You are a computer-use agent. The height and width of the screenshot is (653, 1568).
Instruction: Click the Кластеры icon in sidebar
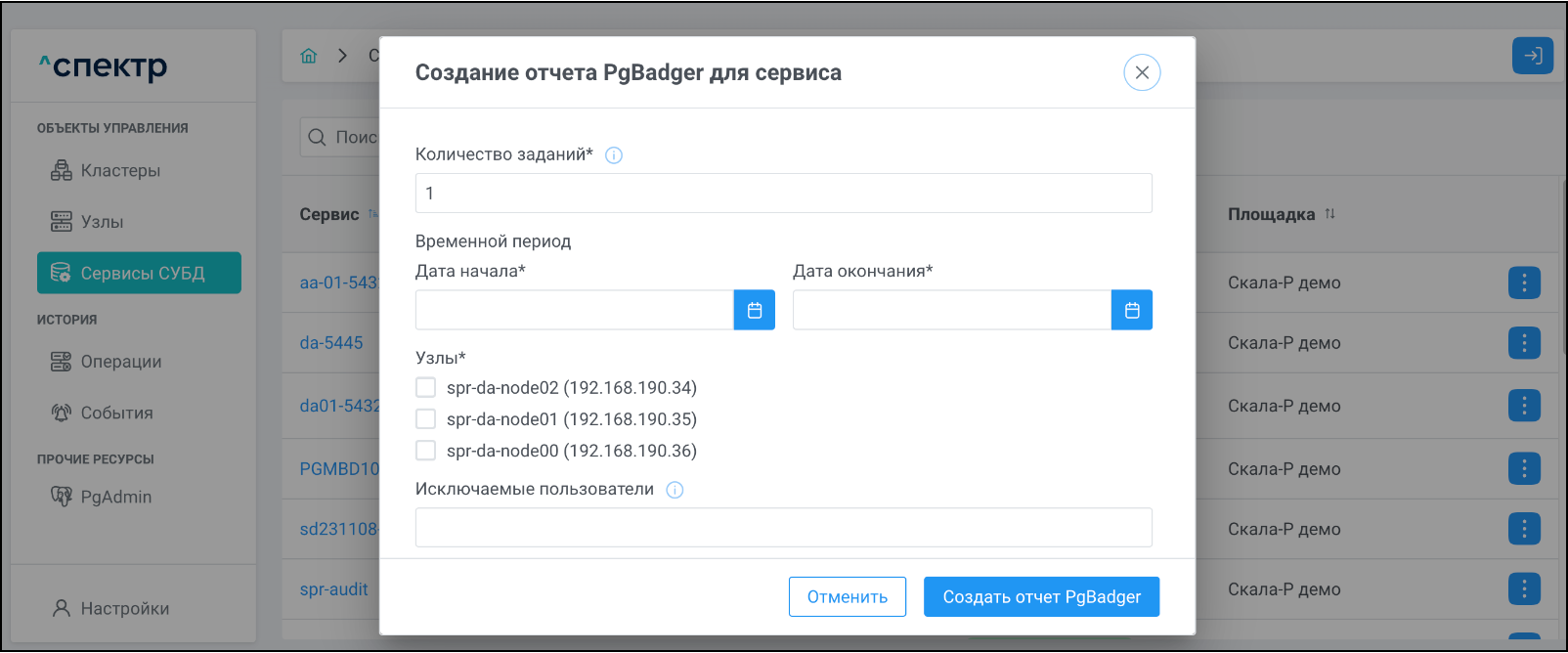coord(62,171)
